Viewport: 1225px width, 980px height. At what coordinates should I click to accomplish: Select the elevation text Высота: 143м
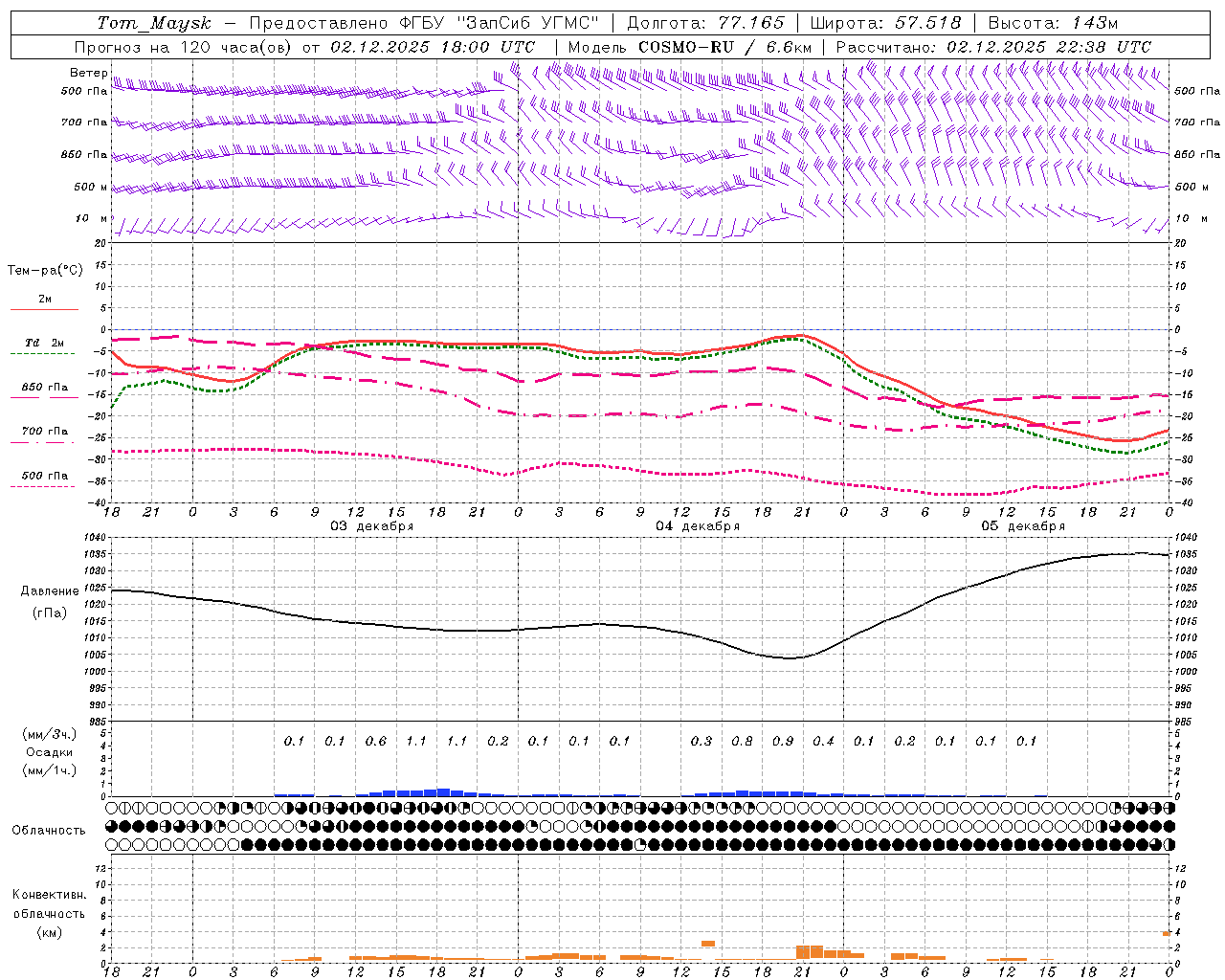(x=1053, y=23)
